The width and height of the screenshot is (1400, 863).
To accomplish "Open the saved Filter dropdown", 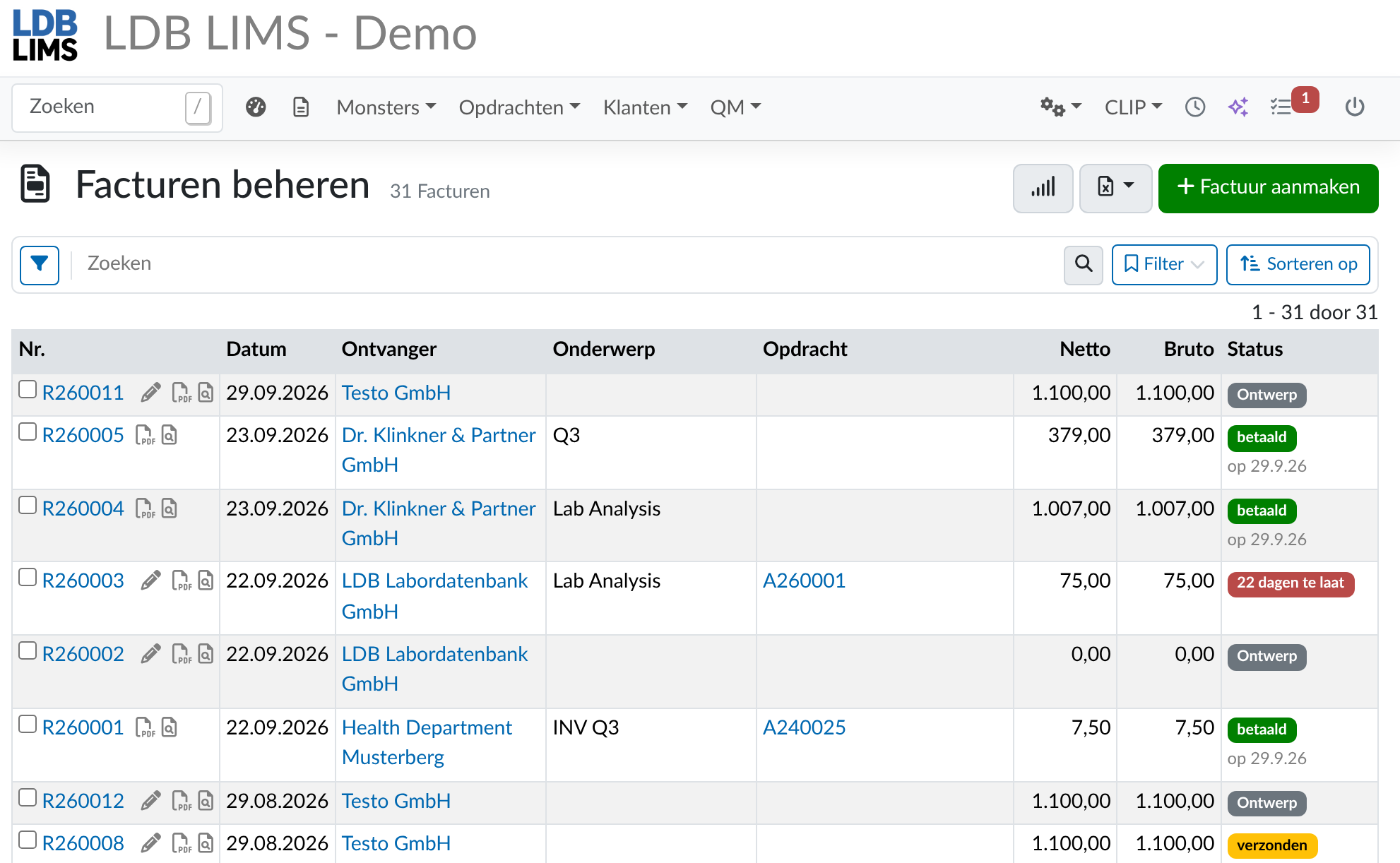I will tap(1164, 264).
